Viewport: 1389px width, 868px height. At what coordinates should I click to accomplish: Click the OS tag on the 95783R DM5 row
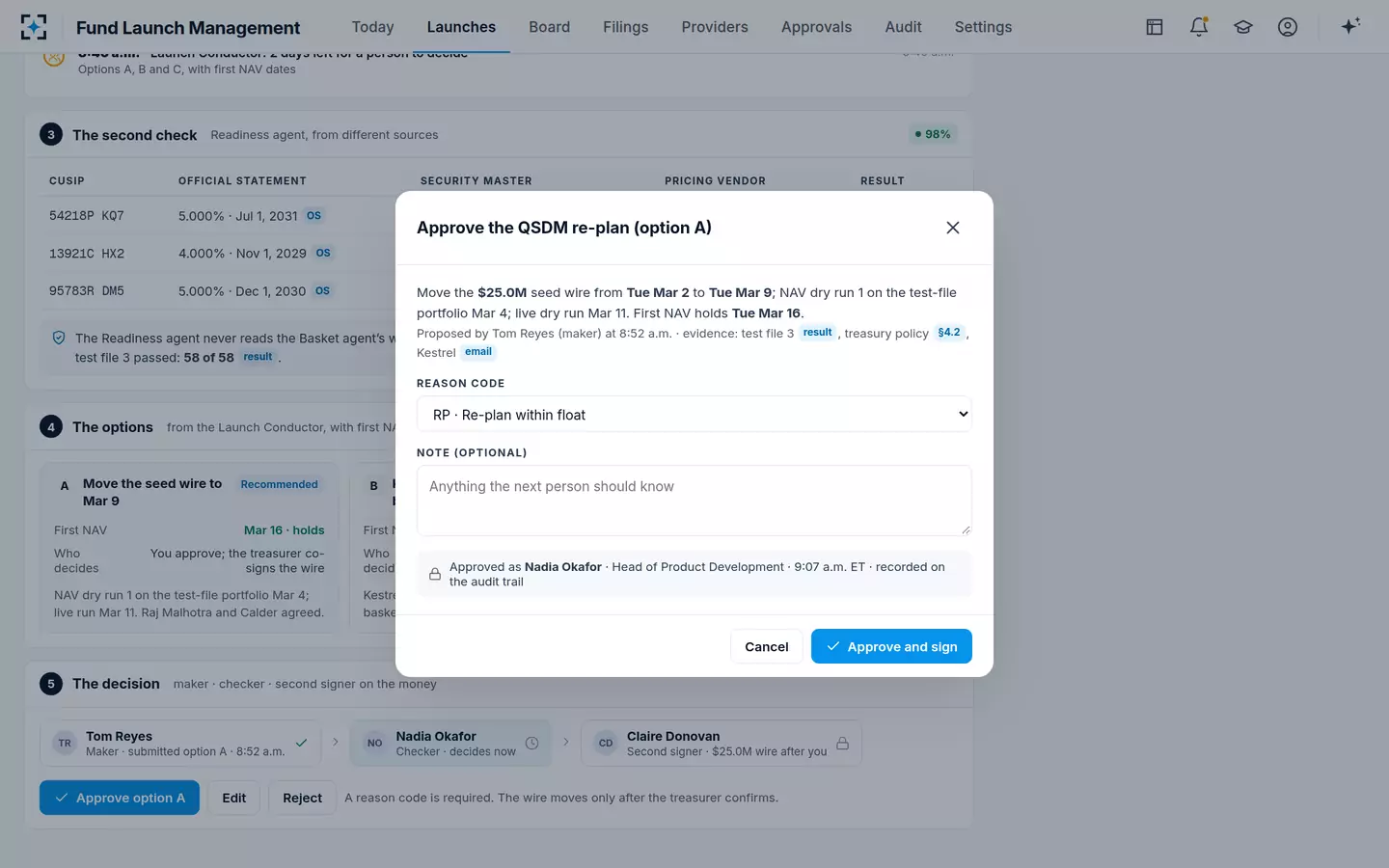322,291
